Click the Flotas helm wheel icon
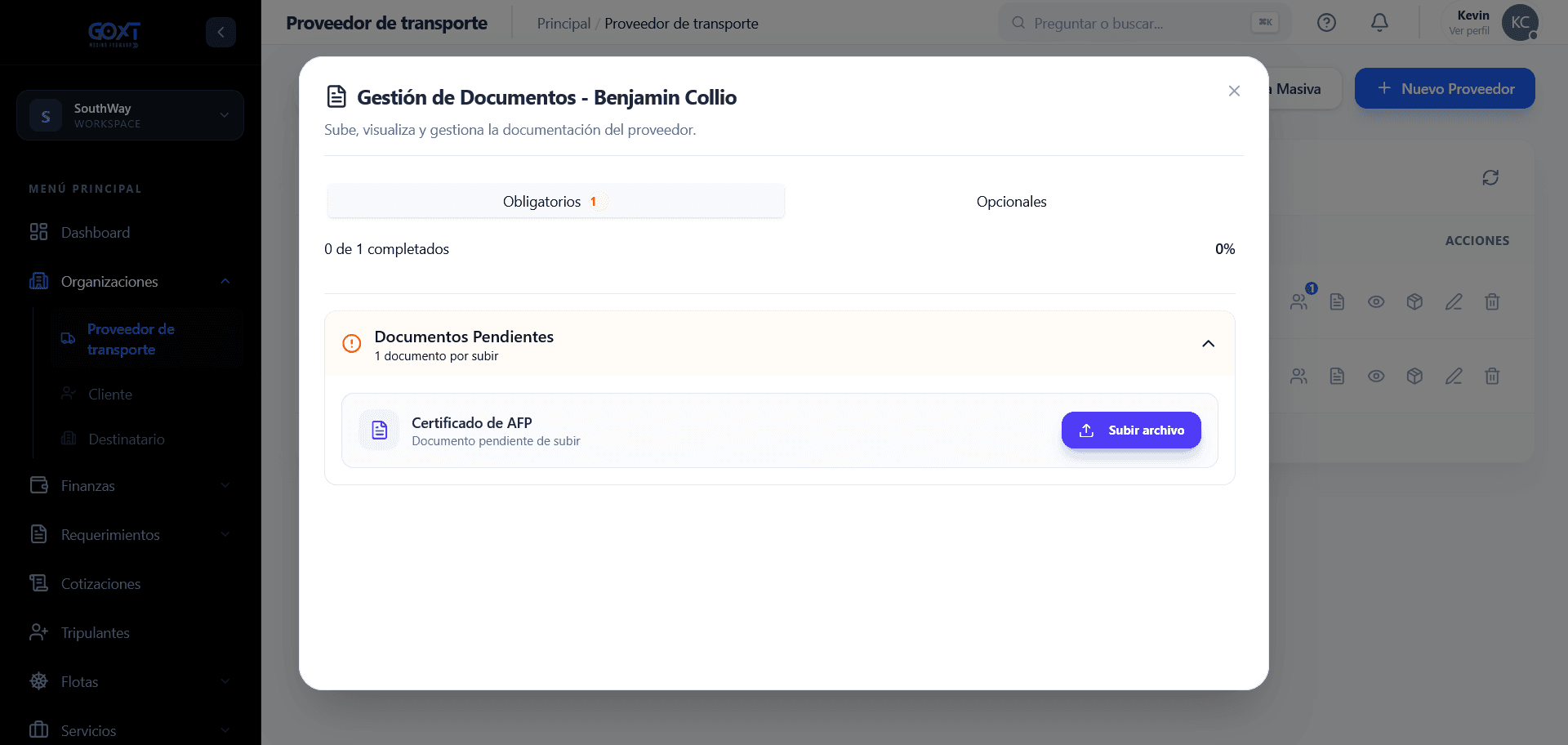This screenshot has height=745, width=1568. point(38,681)
